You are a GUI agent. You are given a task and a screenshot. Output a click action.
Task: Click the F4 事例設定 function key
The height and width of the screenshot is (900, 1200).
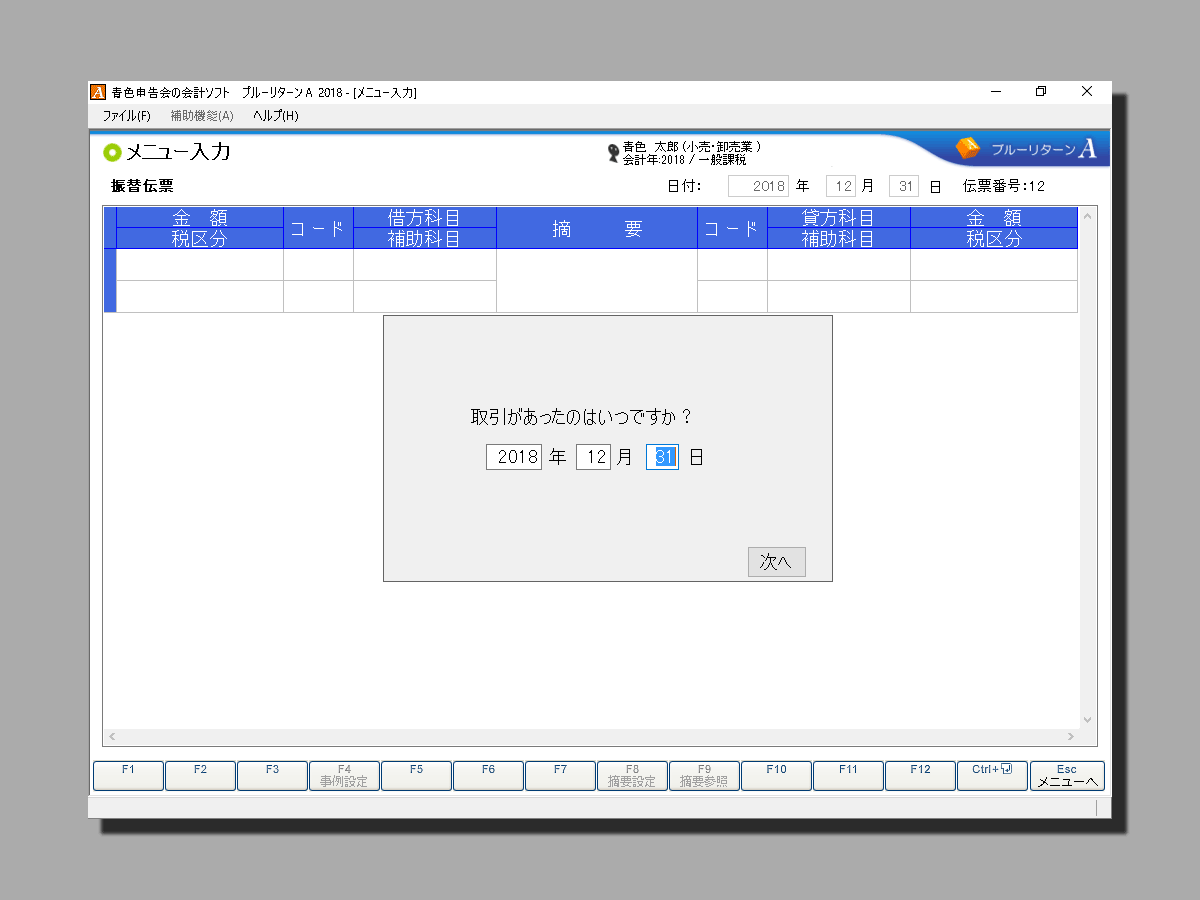point(344,776)
